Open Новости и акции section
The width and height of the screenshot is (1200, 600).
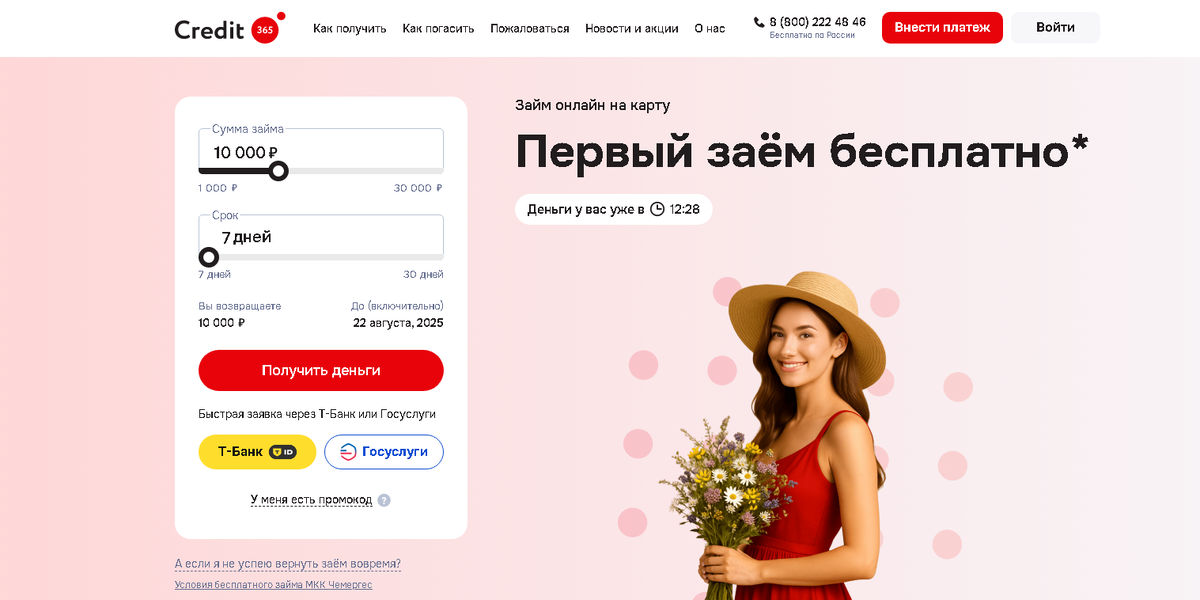(x=632, y=28)
